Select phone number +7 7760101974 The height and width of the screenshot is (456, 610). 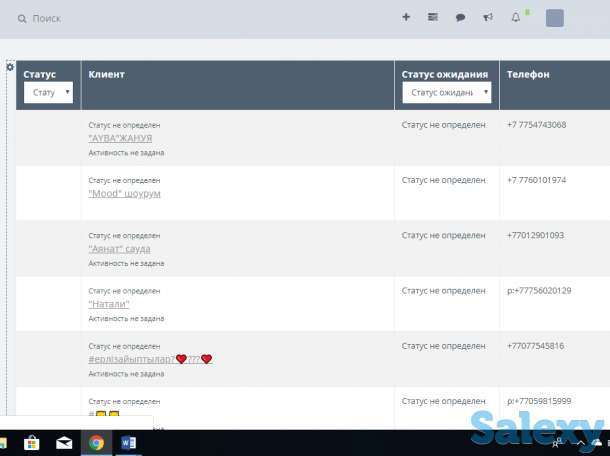[x=536, y=180]
